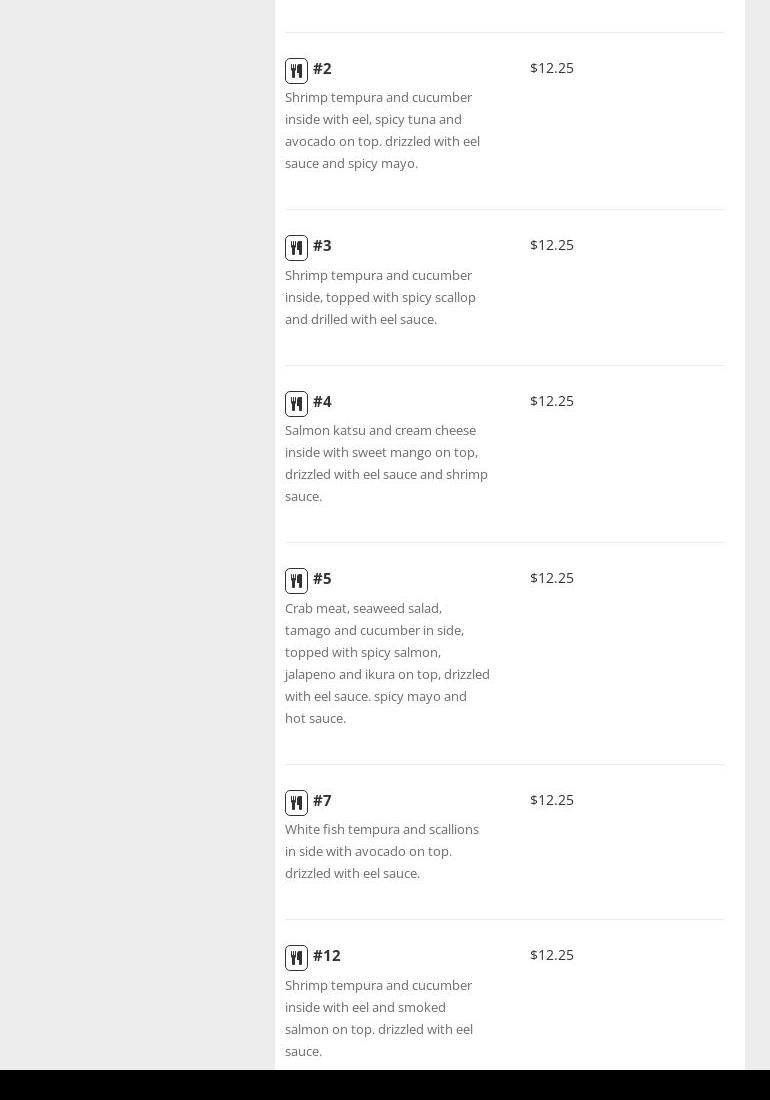Viewport: 770px width, 1100px height.
Task: Click the $12.25 price for #3
Action: click(x=552, y=245)
